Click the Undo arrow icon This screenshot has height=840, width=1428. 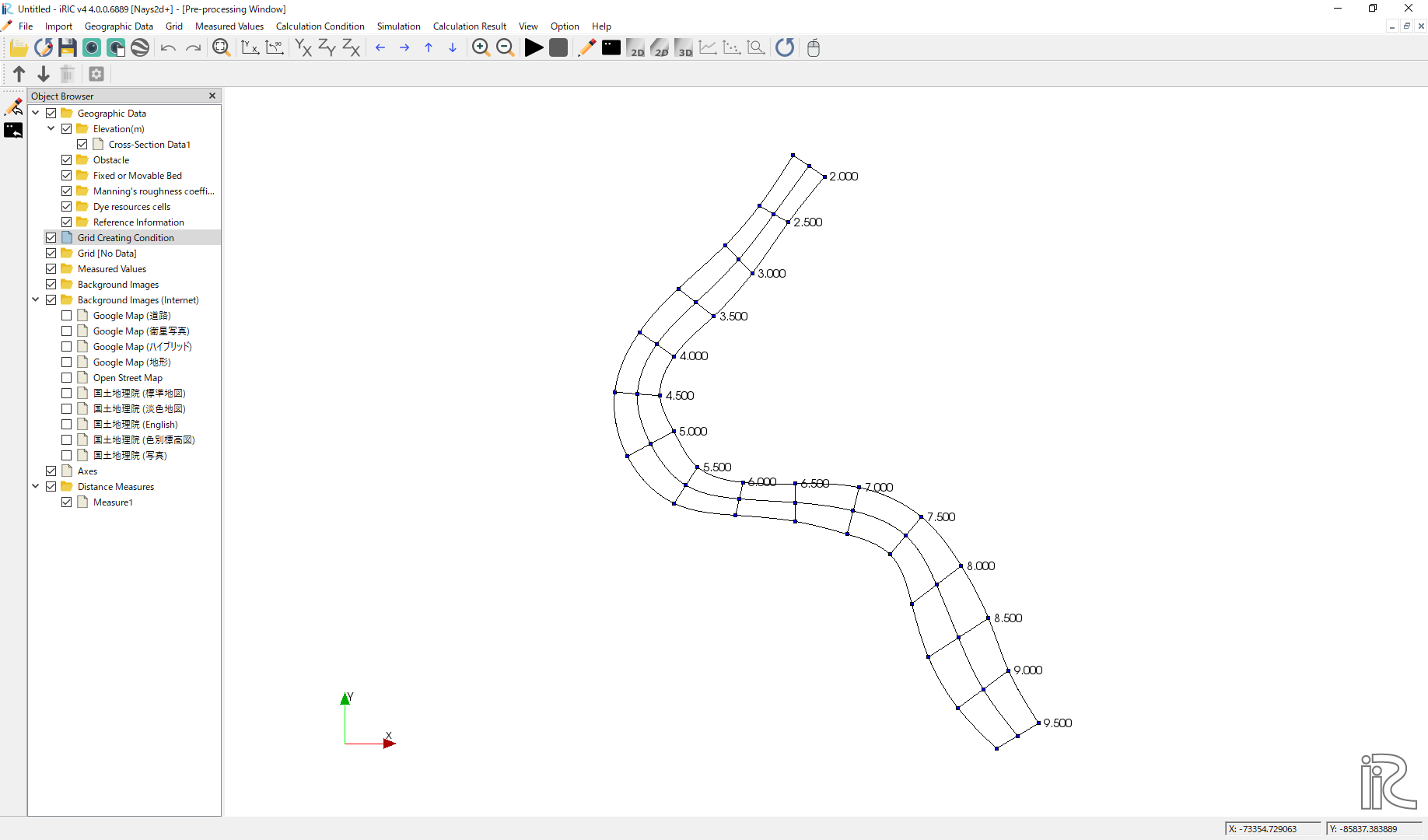point(168,48)
